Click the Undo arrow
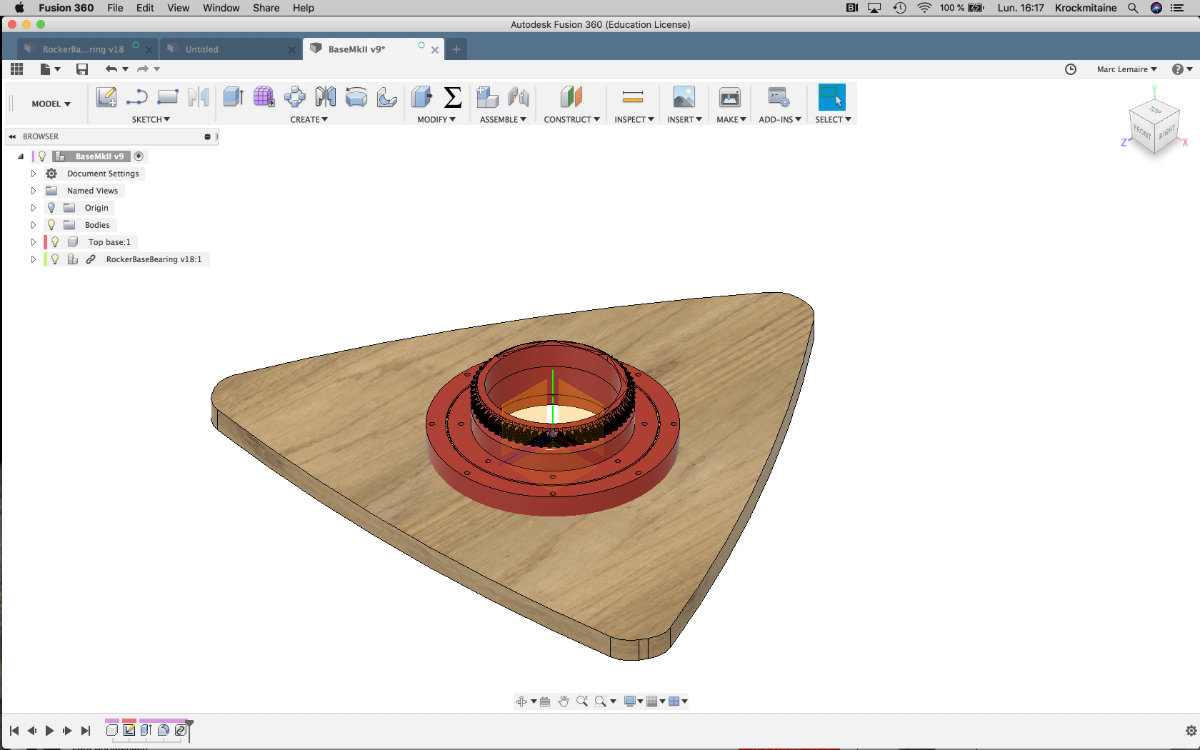Image resolution: width=1200 pixels, height=750 pixels. coord(110,69)
